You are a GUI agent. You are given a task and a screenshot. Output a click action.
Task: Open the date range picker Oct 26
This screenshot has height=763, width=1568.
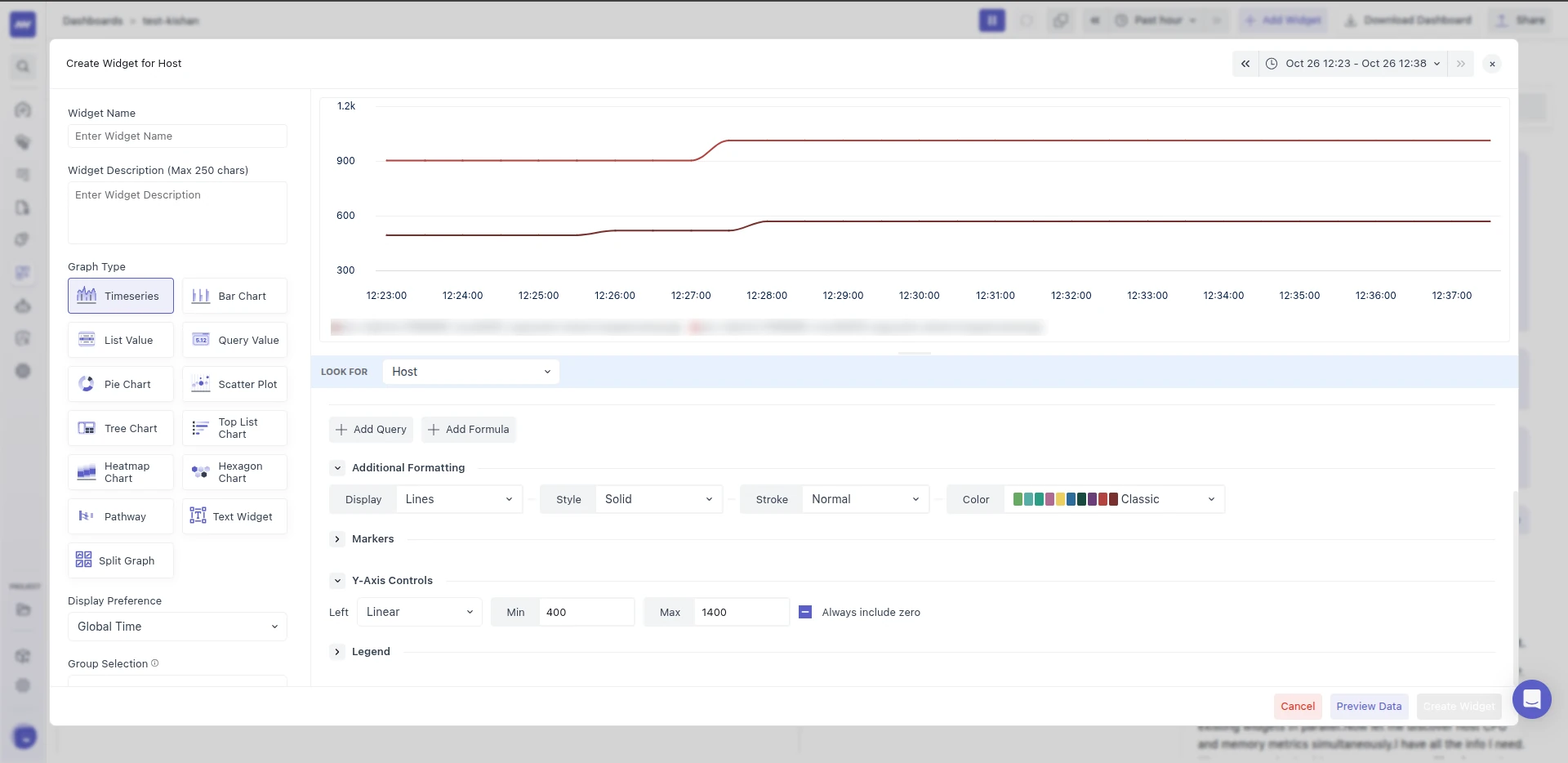tap(1353, 64)
